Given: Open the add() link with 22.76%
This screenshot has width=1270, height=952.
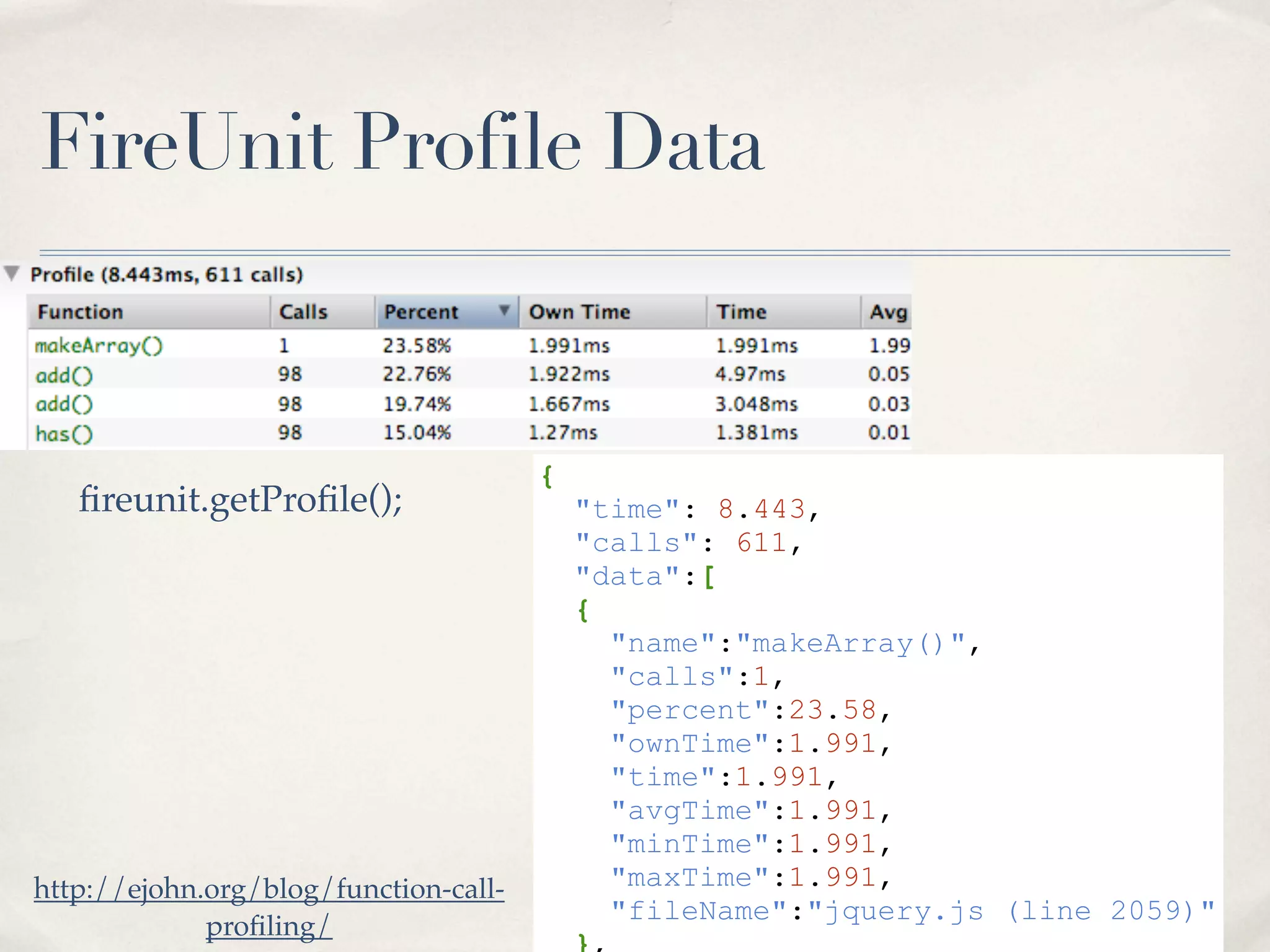Looking at the screenshot, I should tap(64, 376).
